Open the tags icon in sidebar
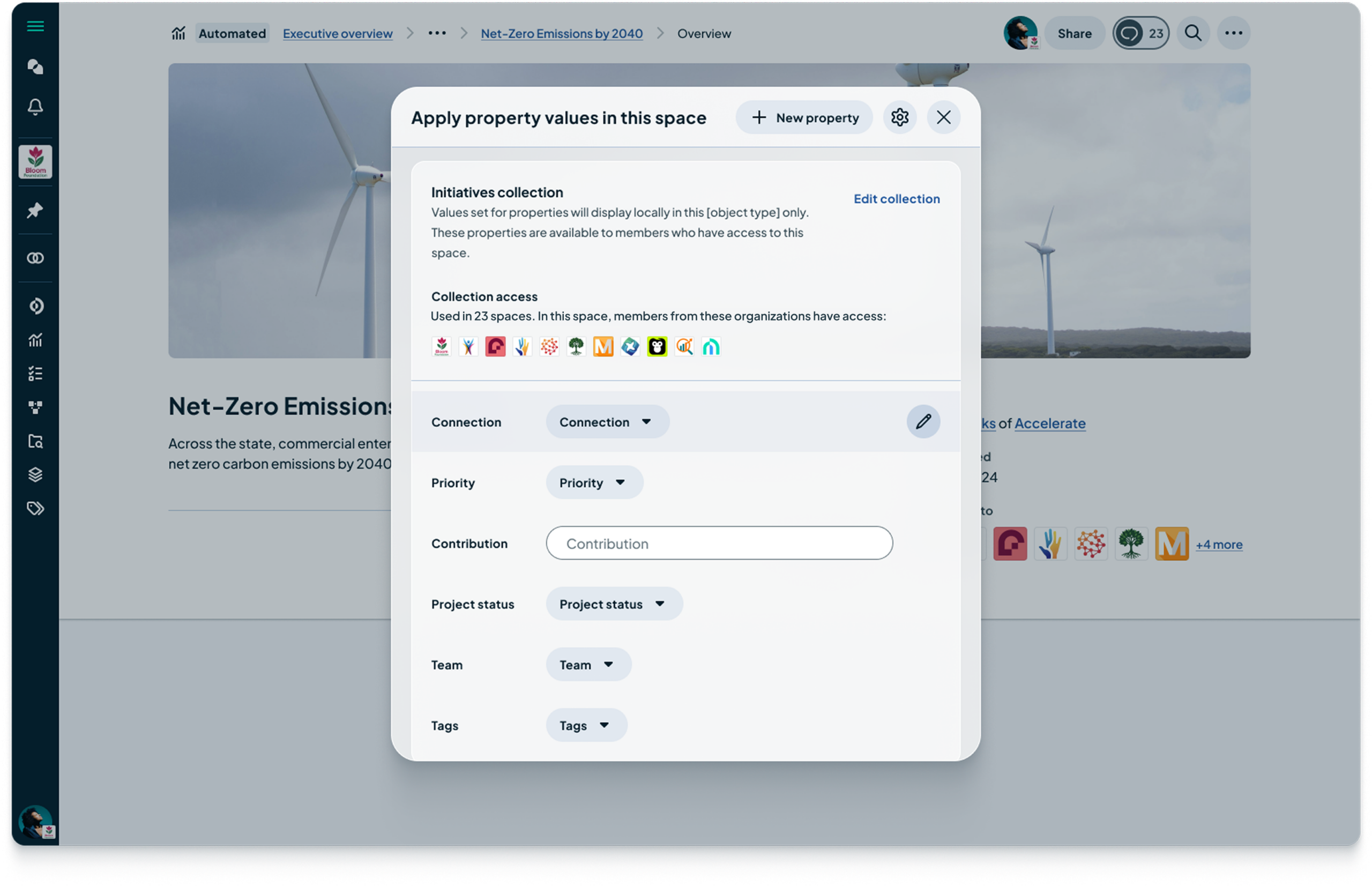 (35, 509)
